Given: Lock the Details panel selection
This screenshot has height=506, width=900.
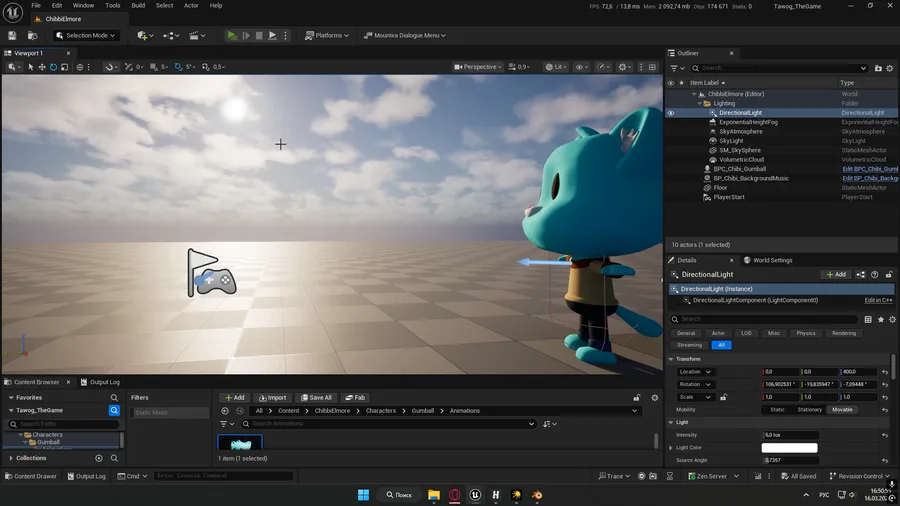Looking at the screenshot, I should 889,275.
